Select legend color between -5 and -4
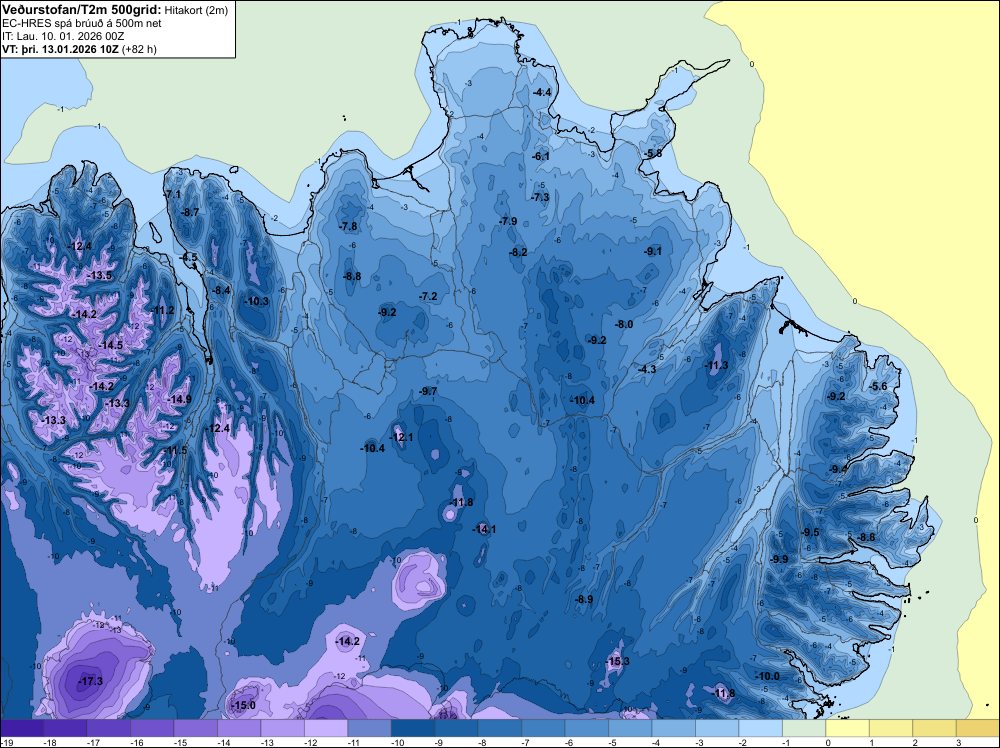 (630, 728)
